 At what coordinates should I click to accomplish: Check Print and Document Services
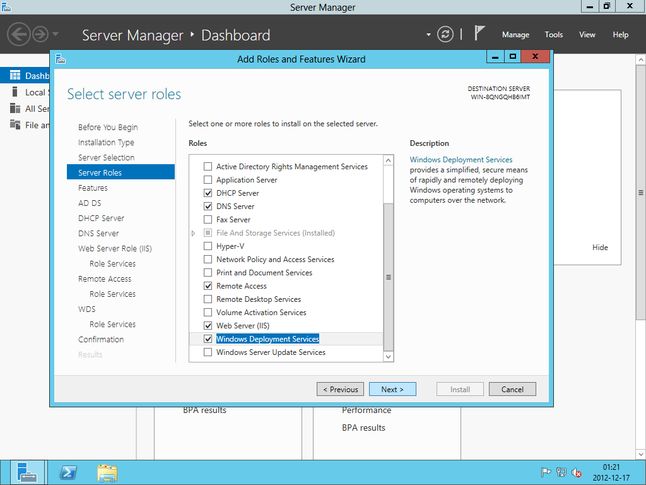point(208,272)
